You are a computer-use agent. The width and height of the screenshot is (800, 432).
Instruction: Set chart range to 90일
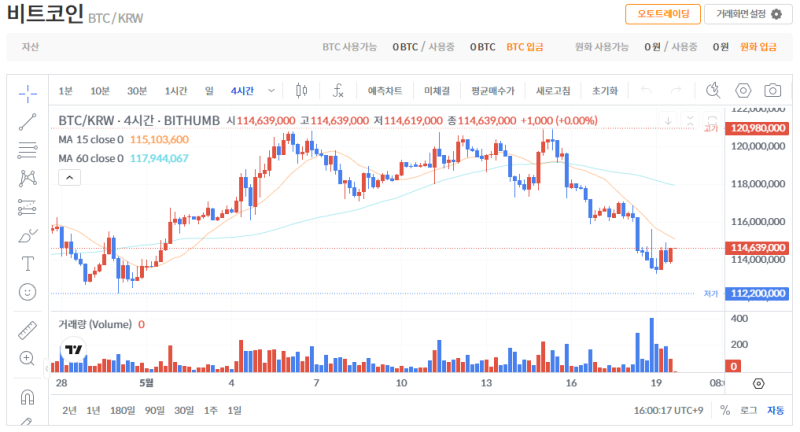155,411
